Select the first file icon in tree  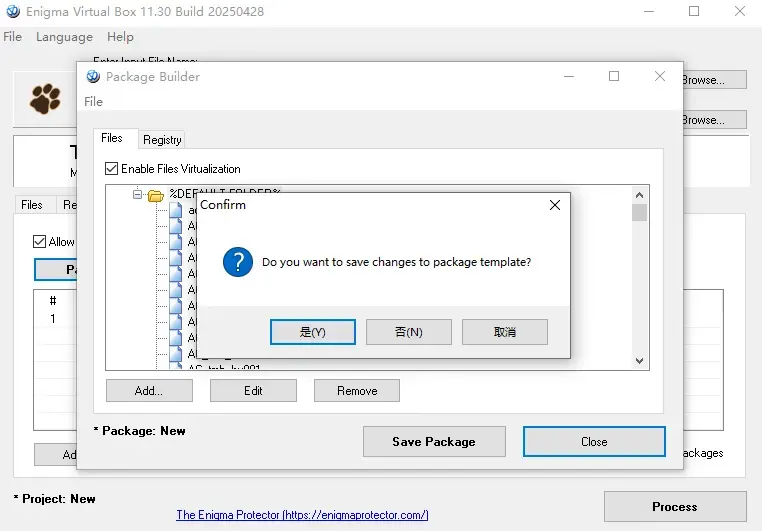coord(175,210)
